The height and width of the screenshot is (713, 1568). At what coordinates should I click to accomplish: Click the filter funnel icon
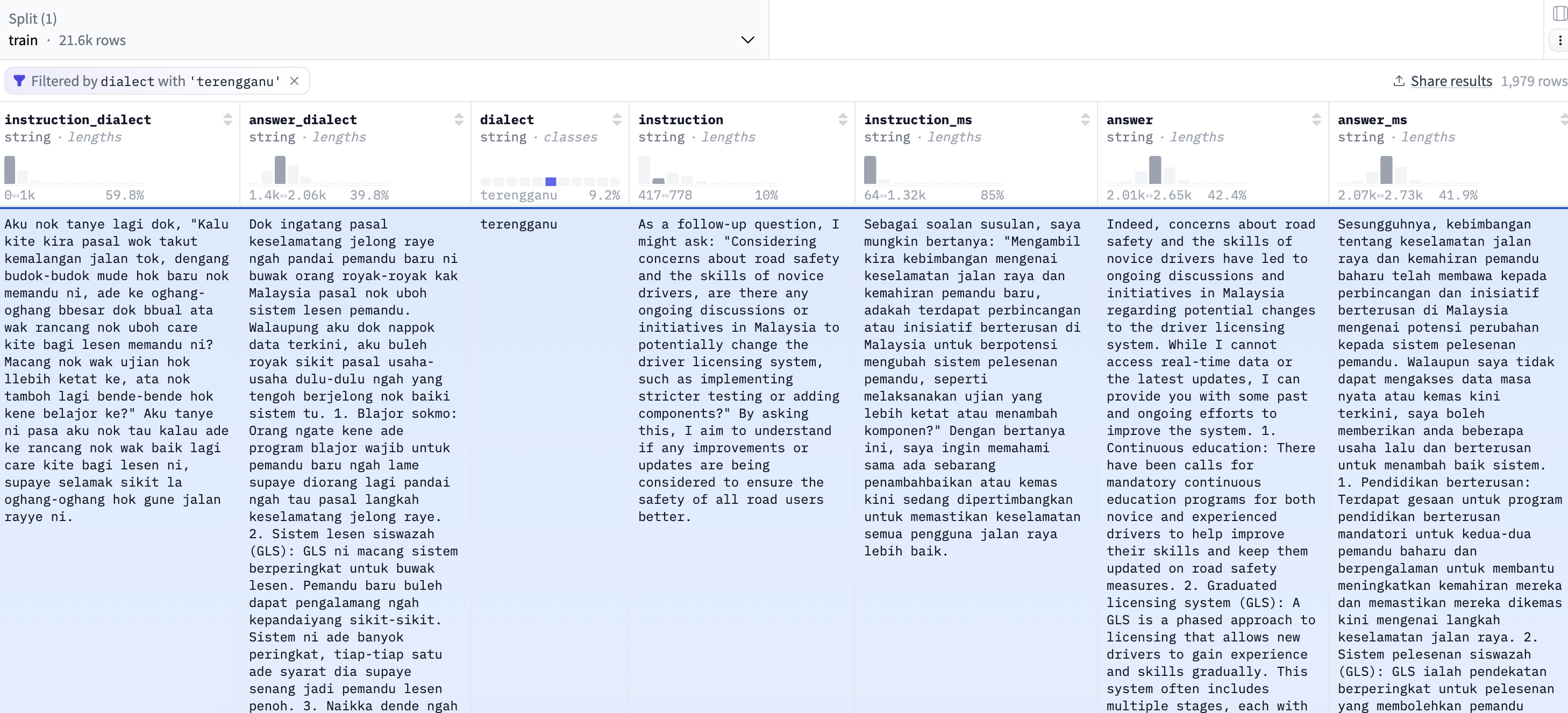[x=19, y=81]
